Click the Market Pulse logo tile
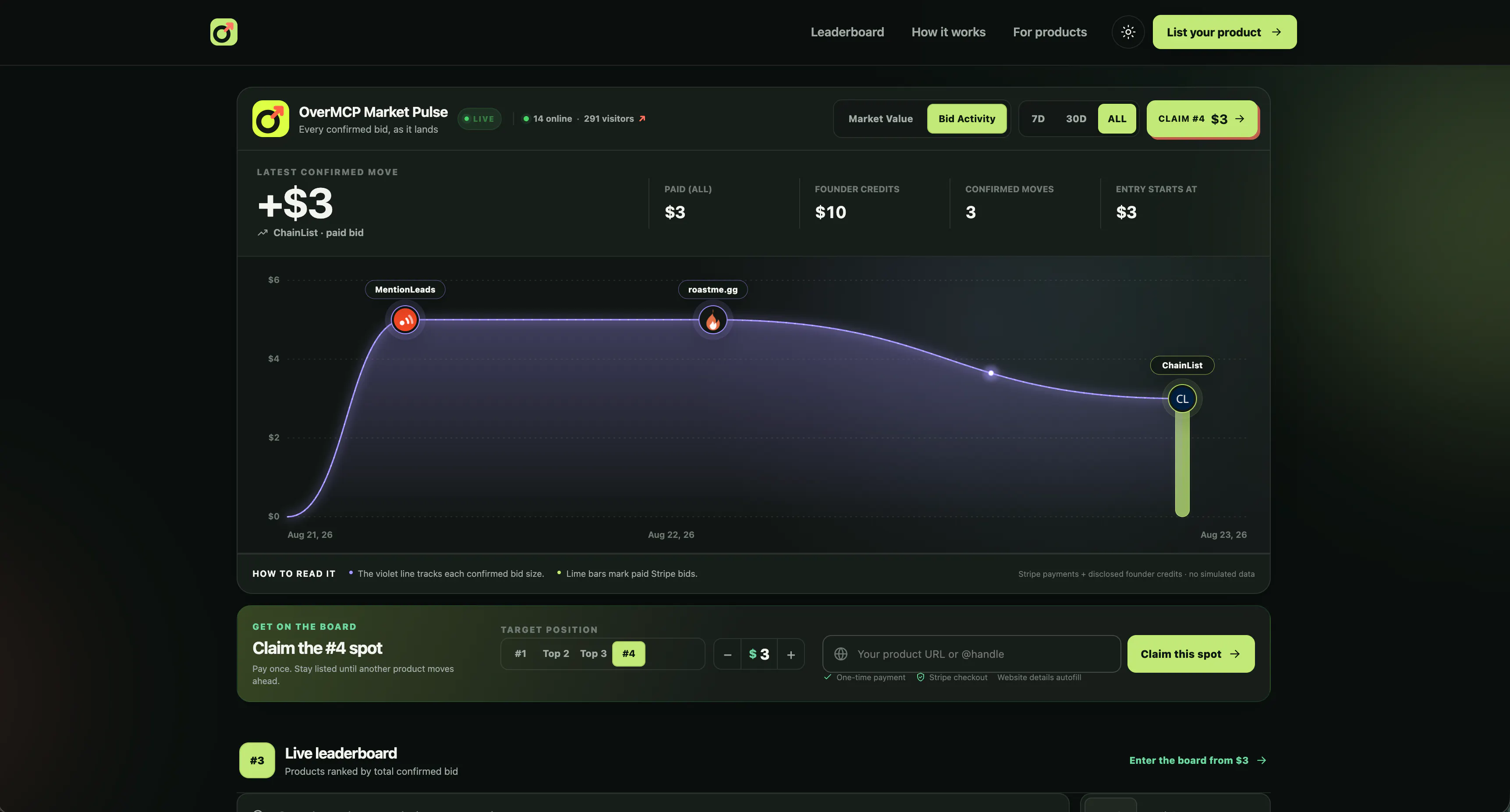Screen dimensions: 1510x812 pyautogui.click(x=270, y=118)
